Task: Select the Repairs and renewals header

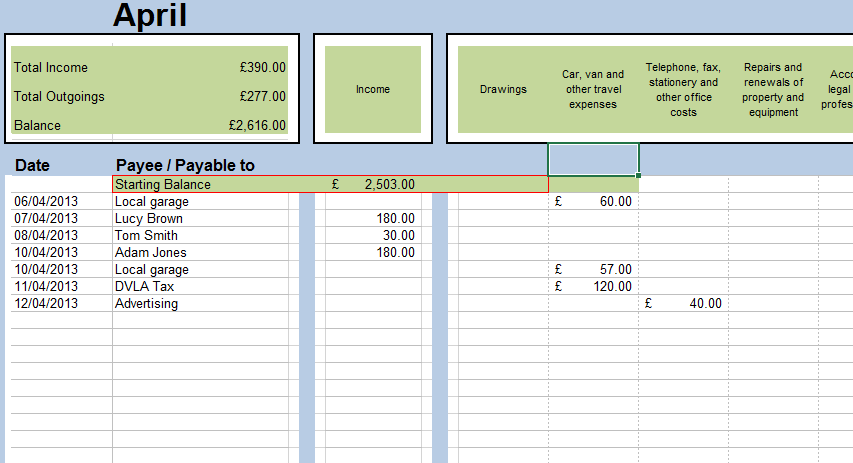Action: coord(773,89)
